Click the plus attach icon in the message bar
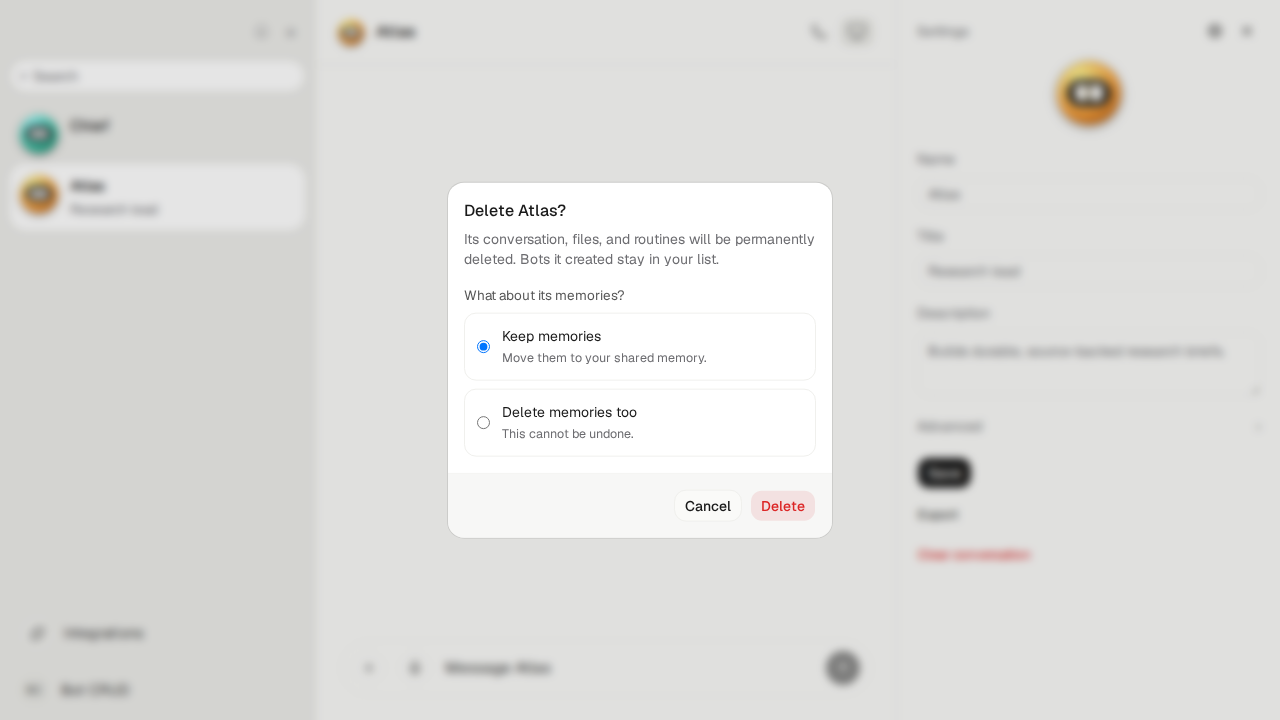The height and width of the screenshot is (720, 1280). pos(369,668)
